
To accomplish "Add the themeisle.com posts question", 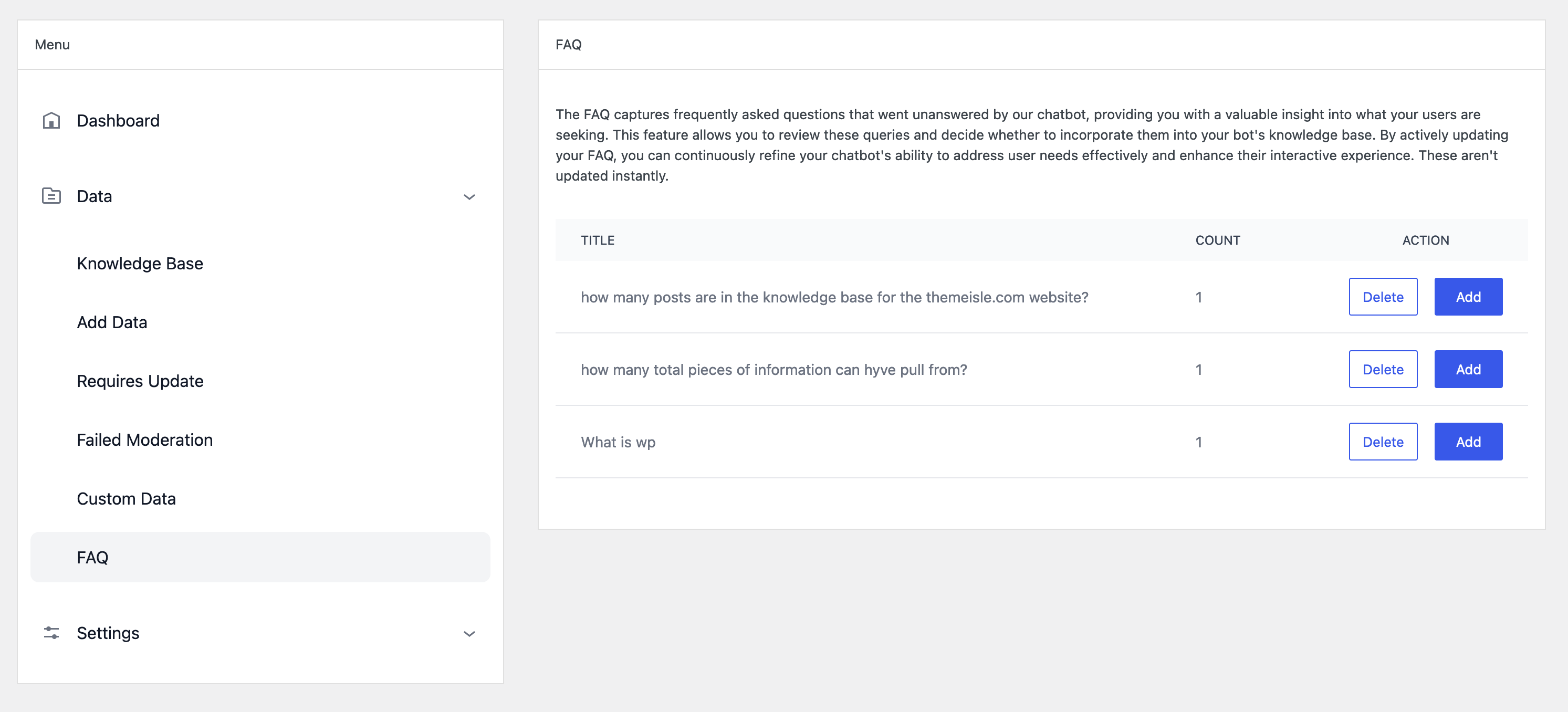I will click(1468, 297).
